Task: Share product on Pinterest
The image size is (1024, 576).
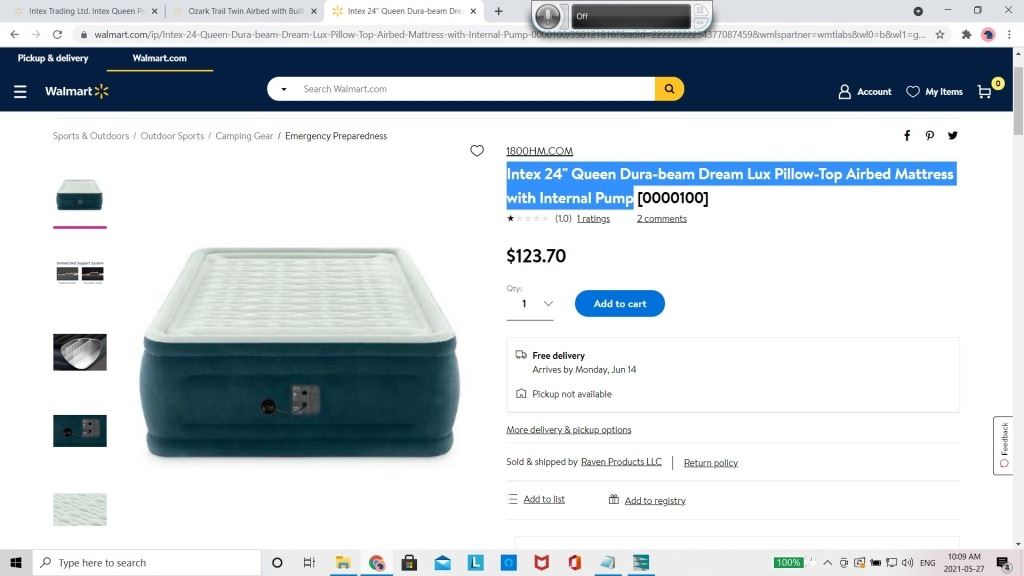Action: (x=929, y=136)
